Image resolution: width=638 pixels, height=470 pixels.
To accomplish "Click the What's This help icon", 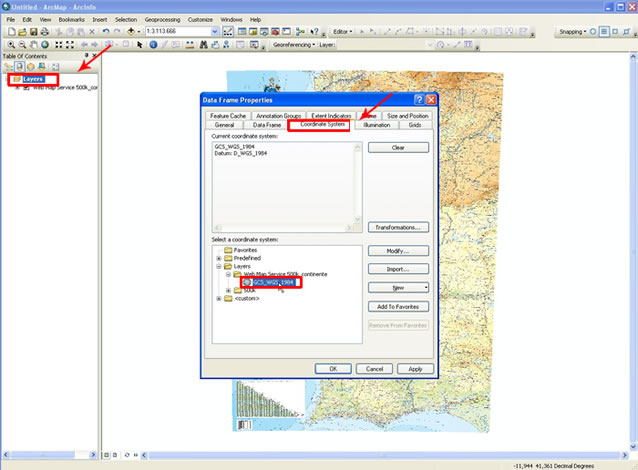I will click(x=314, y=31).
